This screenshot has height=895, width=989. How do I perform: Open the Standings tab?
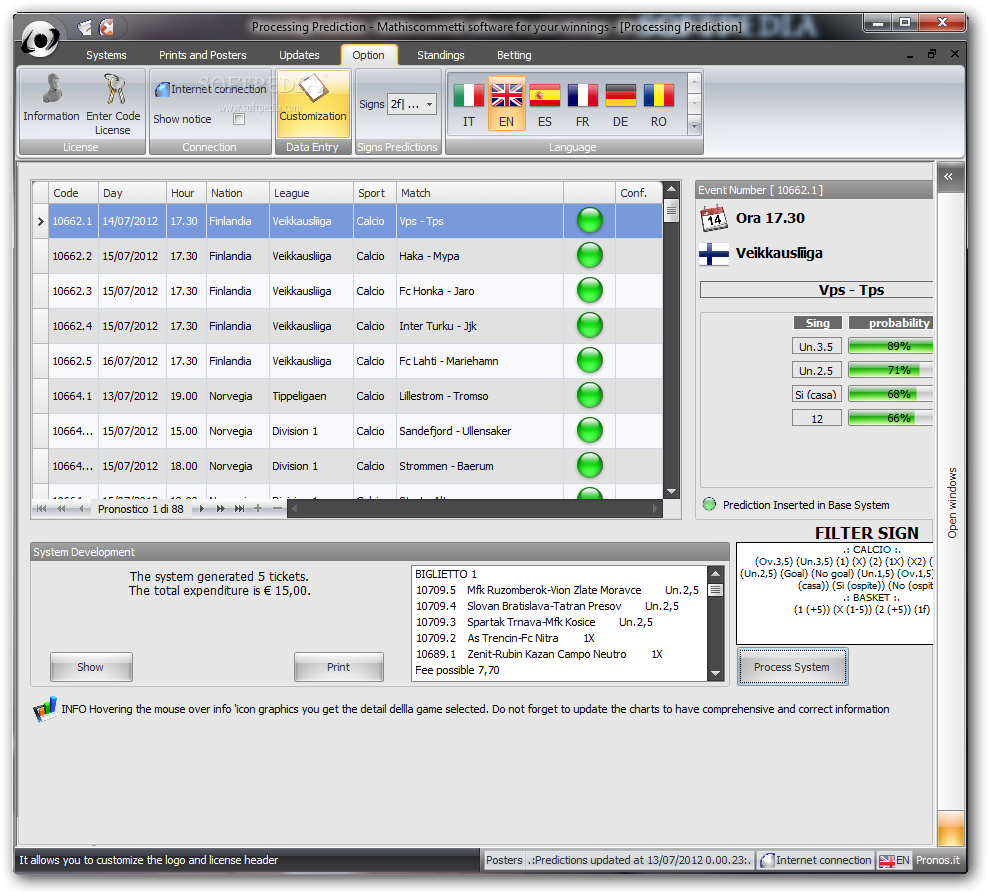[440, 55]
